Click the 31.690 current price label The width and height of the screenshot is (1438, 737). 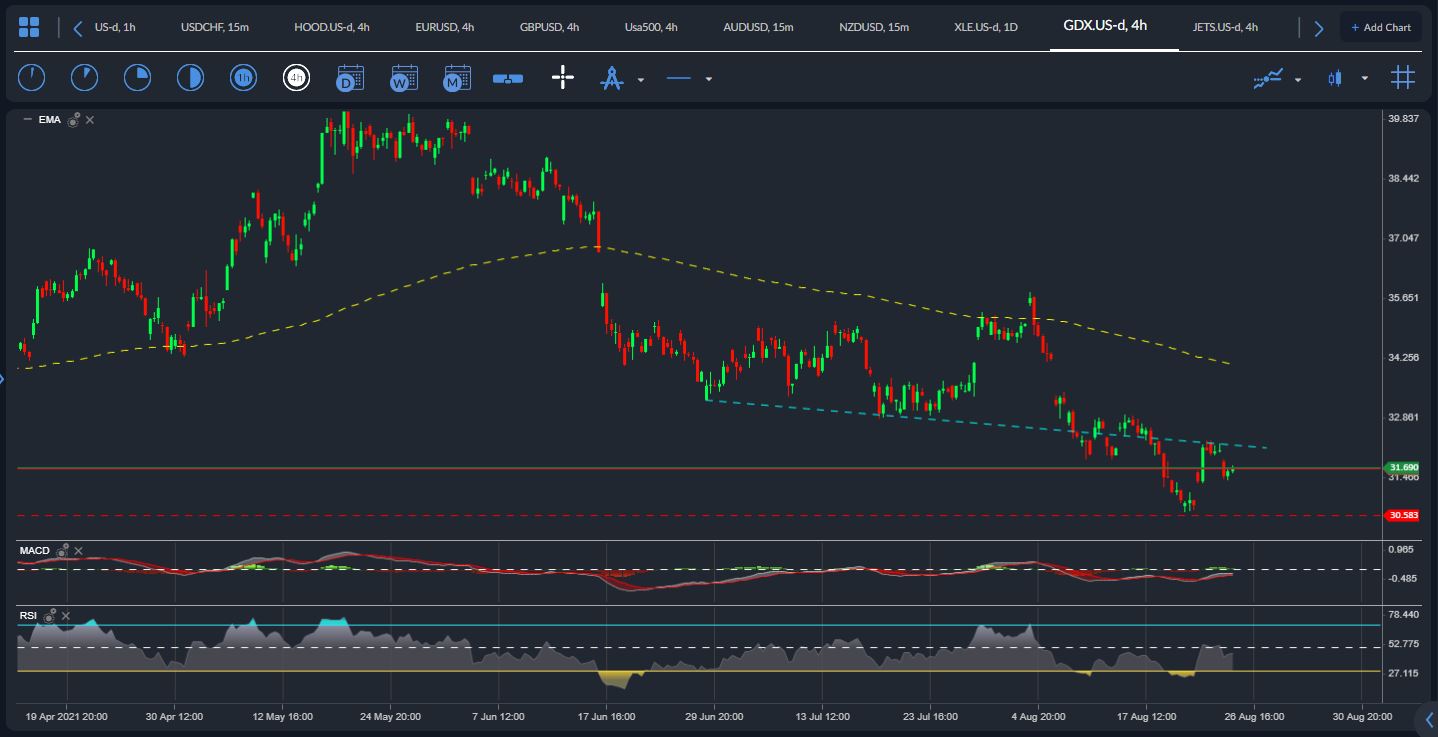click(x=1403, y=467)
